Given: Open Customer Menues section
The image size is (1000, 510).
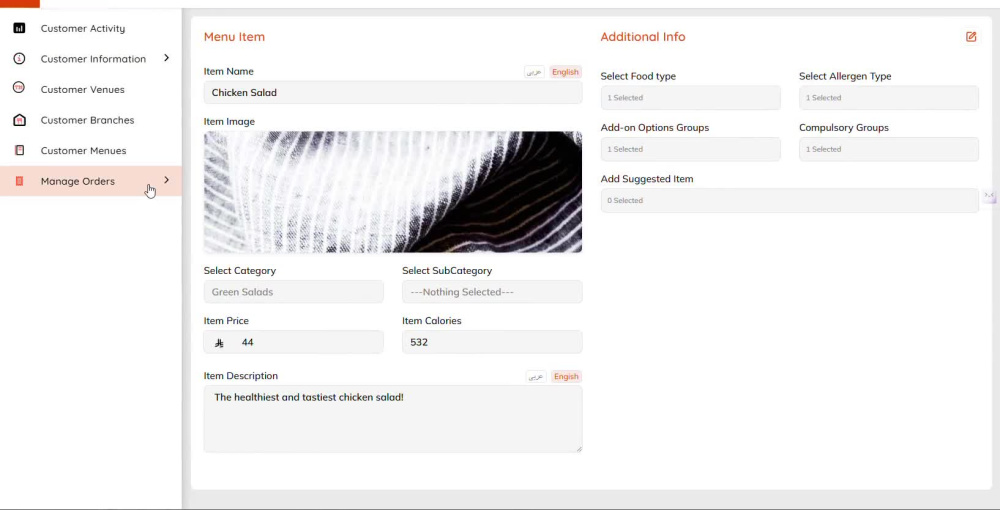Looking at the screenshot, I should pyautogui.click(x=84, y=150).
